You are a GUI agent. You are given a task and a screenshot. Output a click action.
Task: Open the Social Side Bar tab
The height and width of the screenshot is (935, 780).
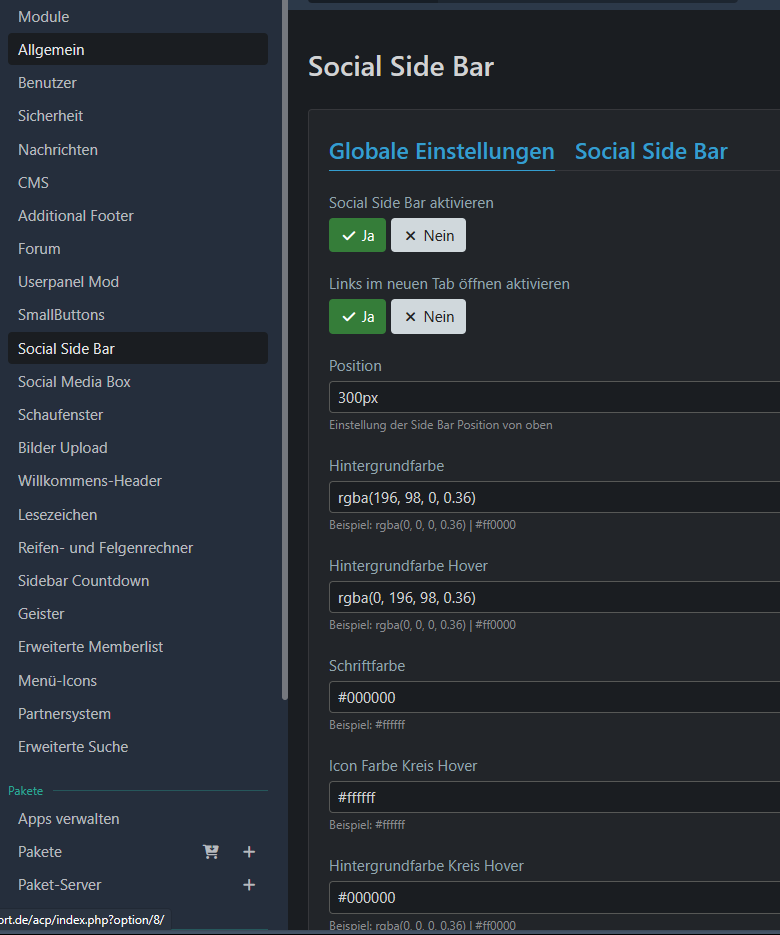(651, 152)
